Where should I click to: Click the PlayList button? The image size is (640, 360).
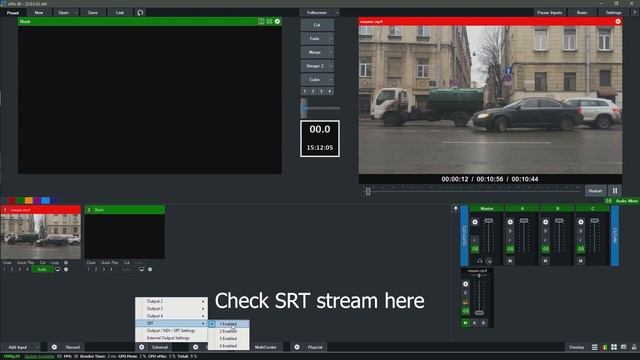[315, 347]
